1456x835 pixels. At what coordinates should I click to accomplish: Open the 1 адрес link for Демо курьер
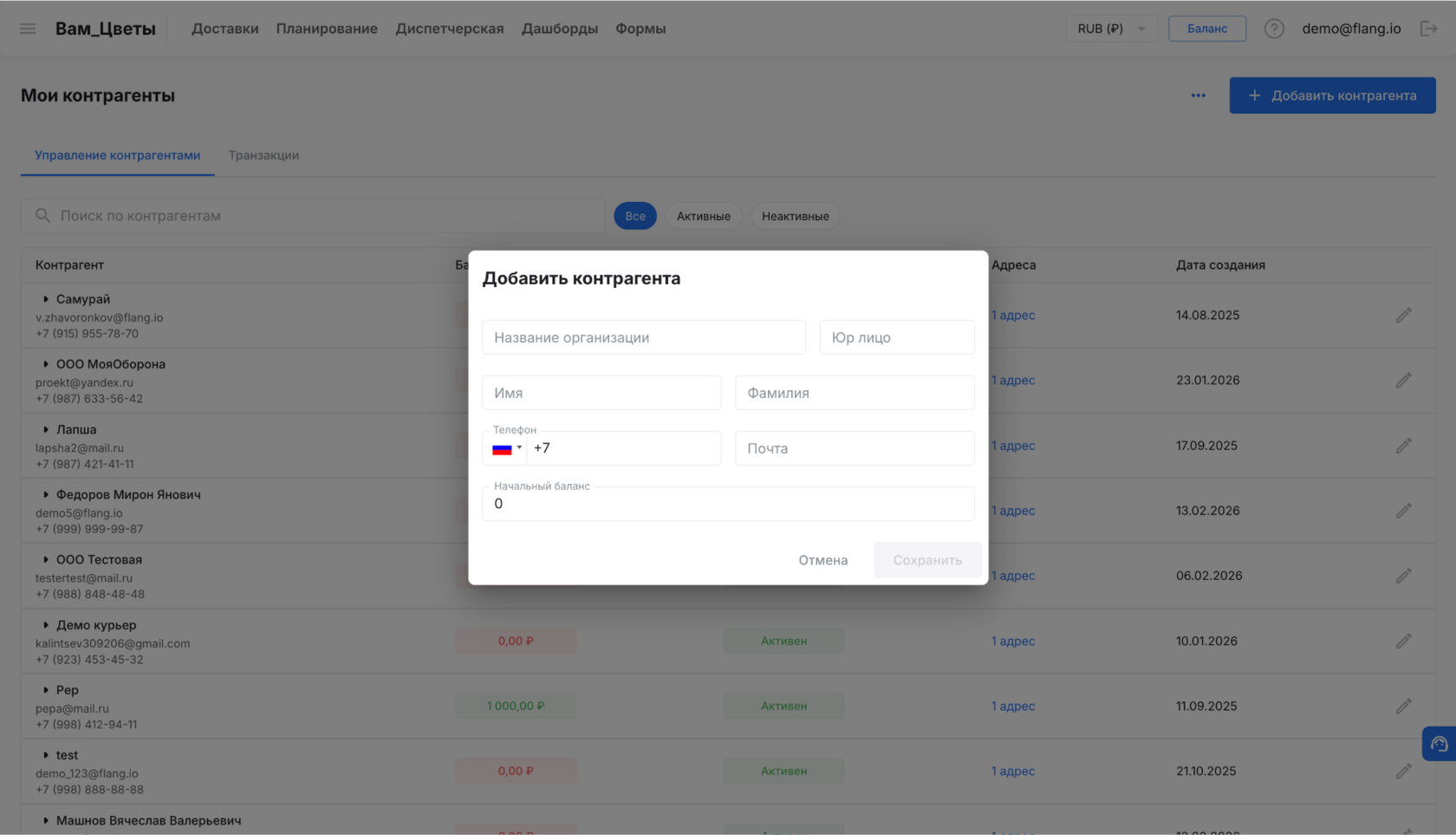point(1013,641)
